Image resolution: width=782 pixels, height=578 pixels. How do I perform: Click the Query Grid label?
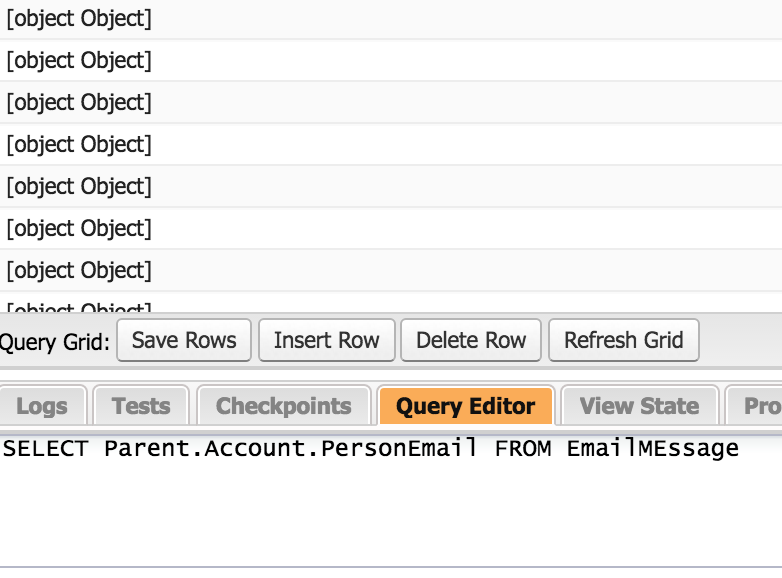pyautogui.click(x=54, y=342)
